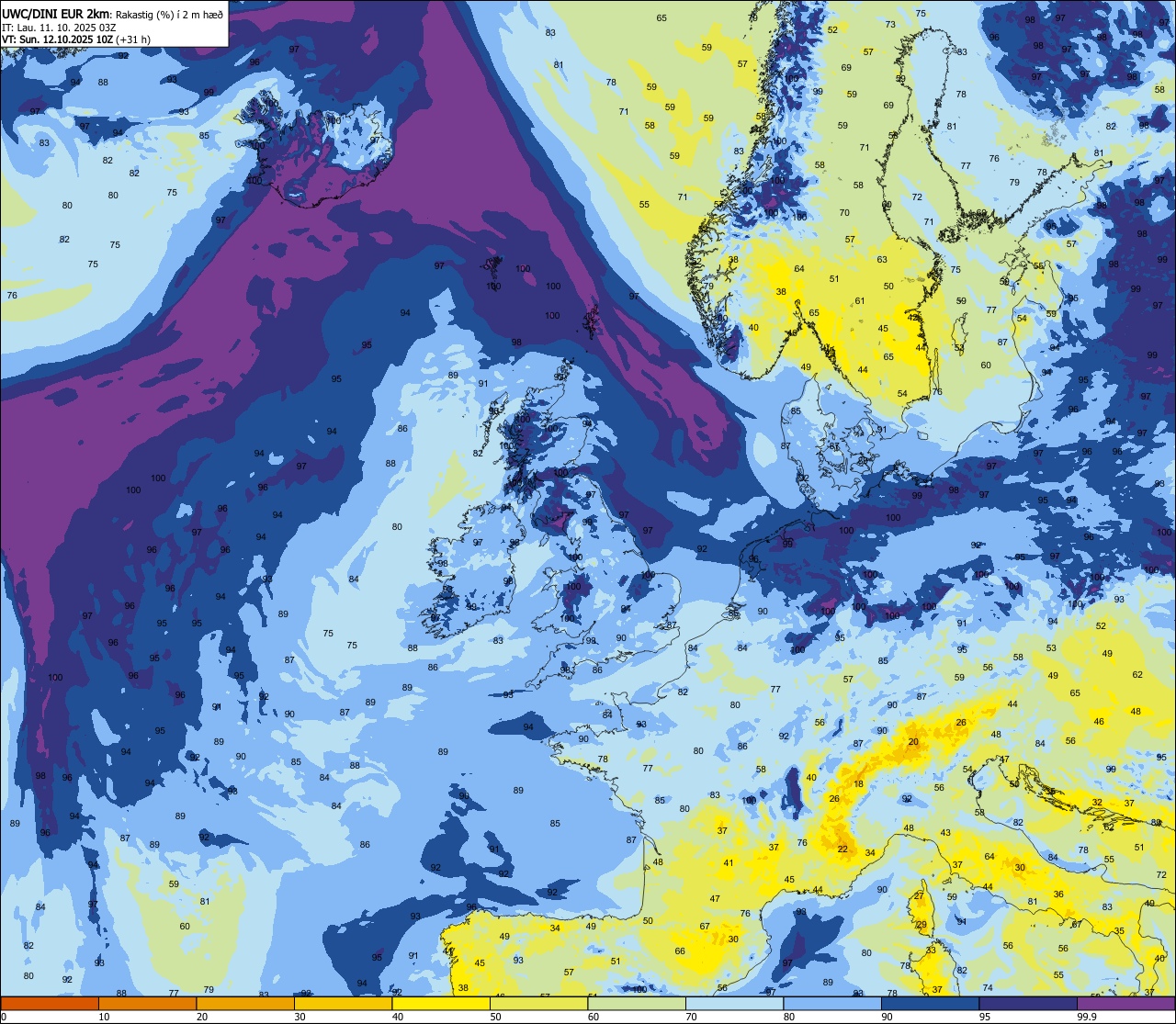1176x1024 pixels.
Task: Click the humidity value "22" near the French Riviera
Action: 842,849
